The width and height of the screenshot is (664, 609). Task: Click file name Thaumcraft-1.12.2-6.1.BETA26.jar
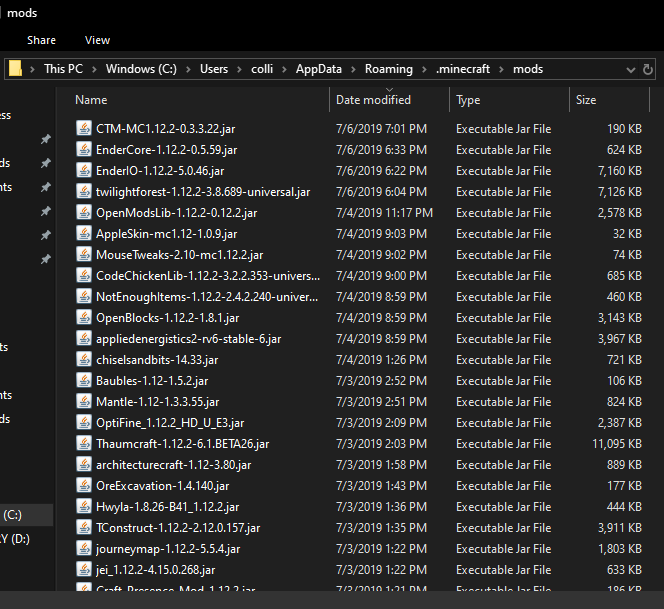183,444
